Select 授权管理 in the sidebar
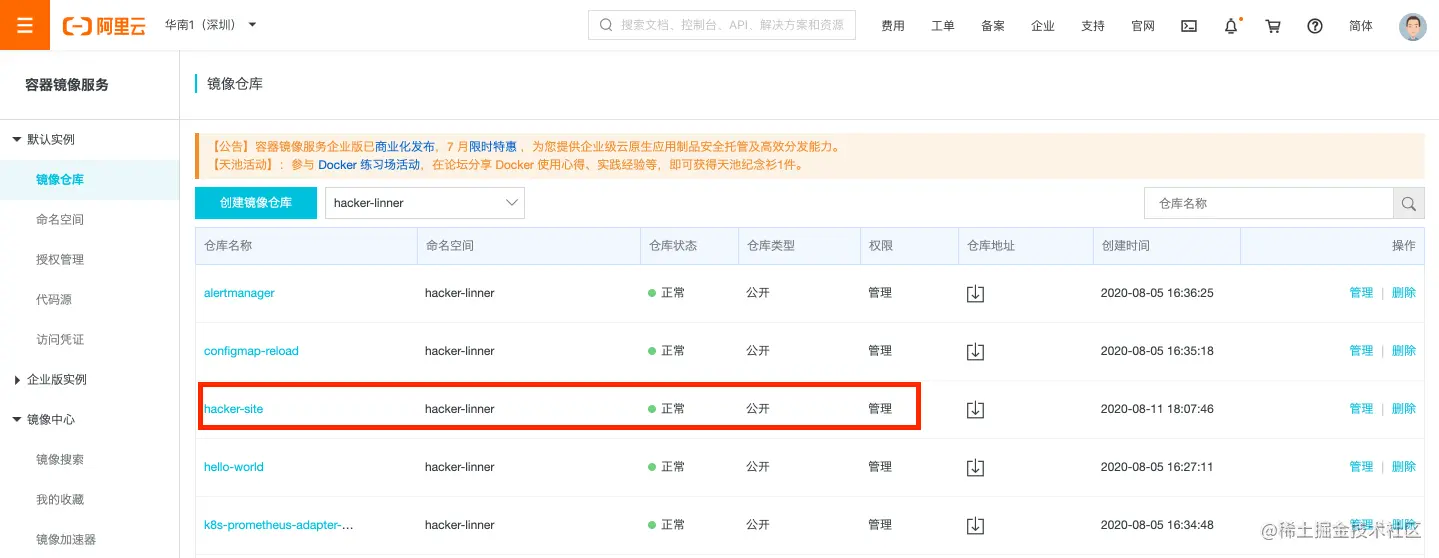The image size is (1439, 558). tap(60, 259)
